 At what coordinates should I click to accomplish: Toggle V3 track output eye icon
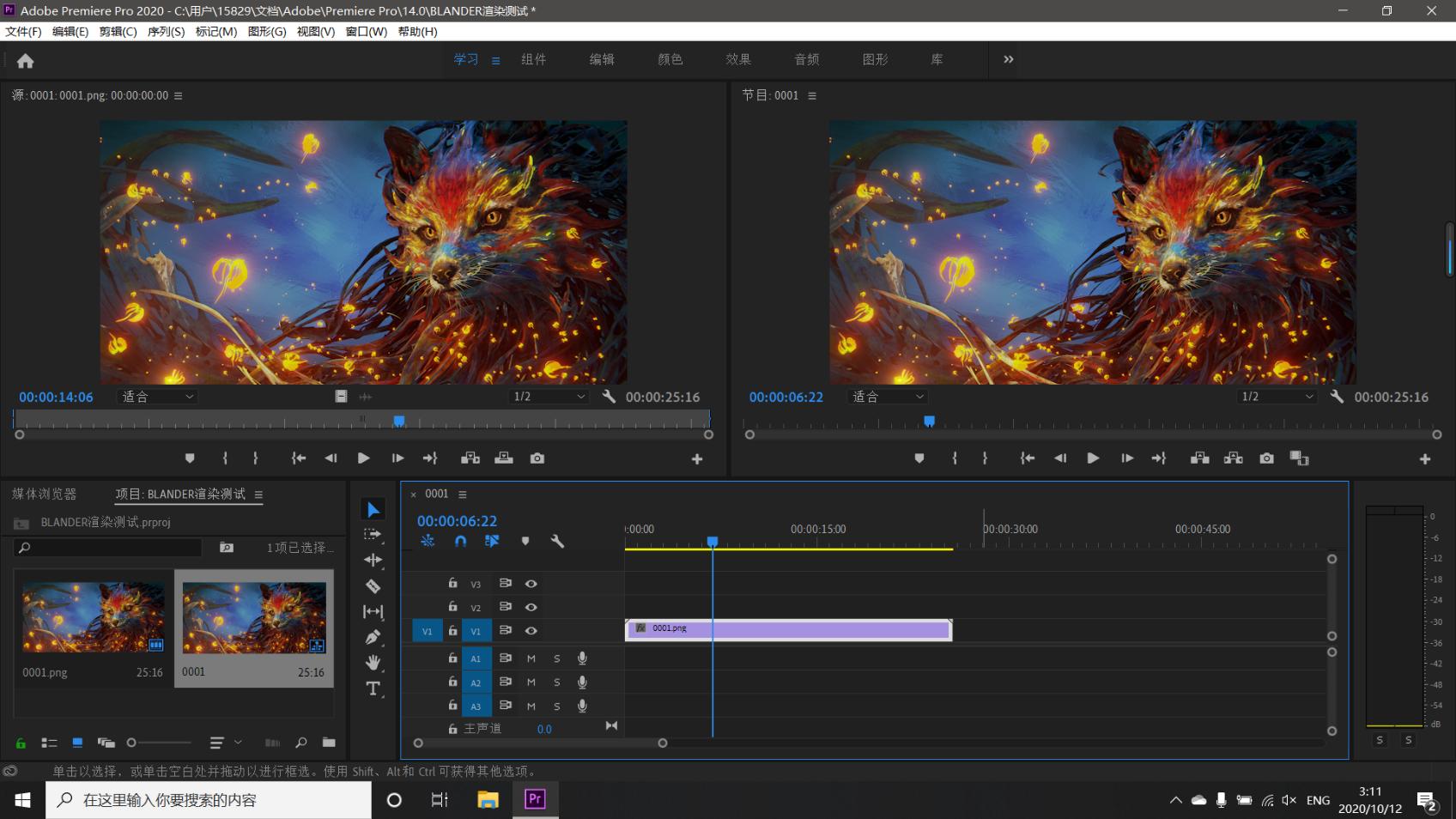coord(531,584)
